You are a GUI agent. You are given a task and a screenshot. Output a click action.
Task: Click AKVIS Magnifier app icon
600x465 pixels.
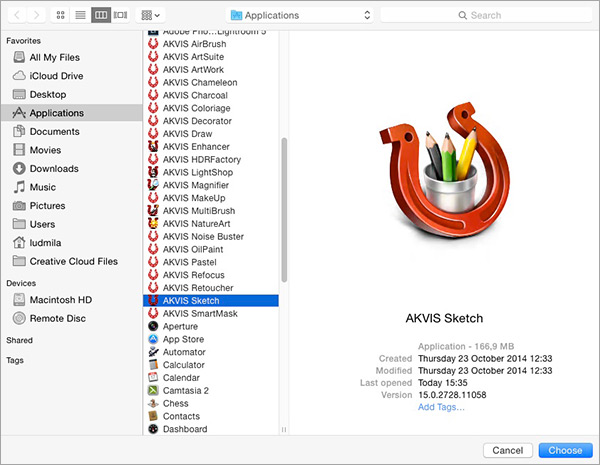pos(153,185)
